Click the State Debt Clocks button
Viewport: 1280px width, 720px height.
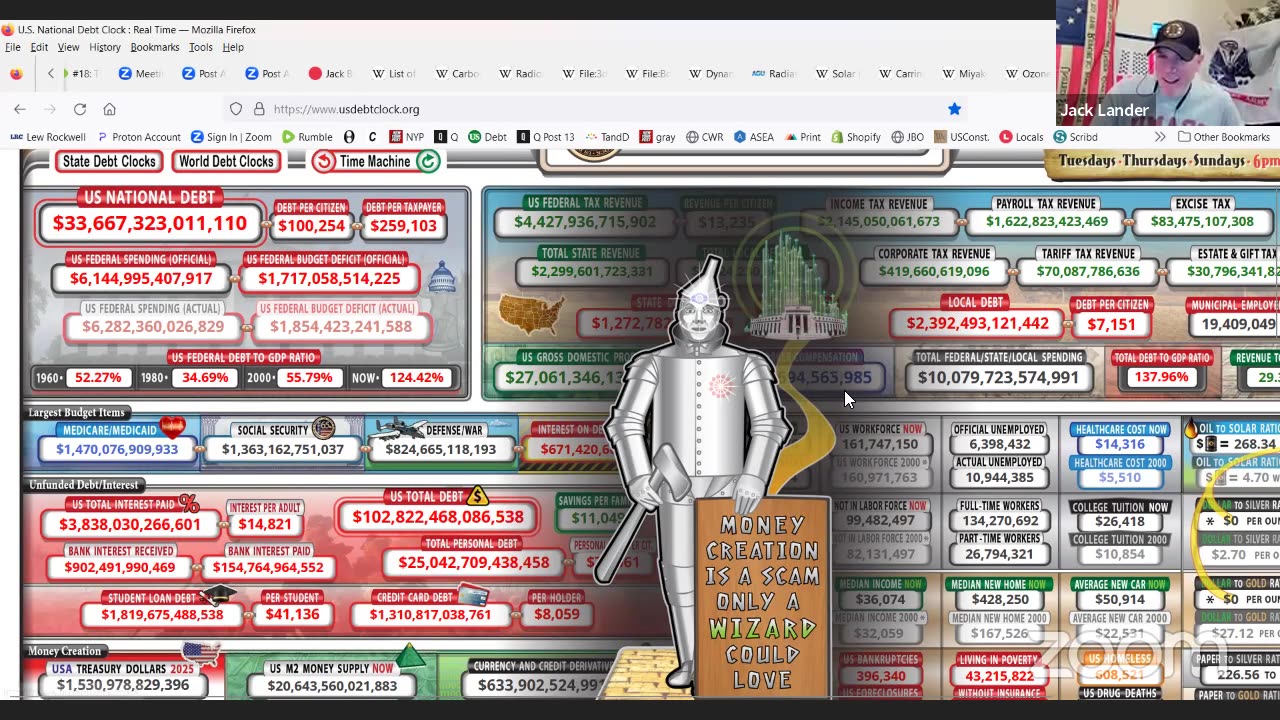[x=109, y=161]
